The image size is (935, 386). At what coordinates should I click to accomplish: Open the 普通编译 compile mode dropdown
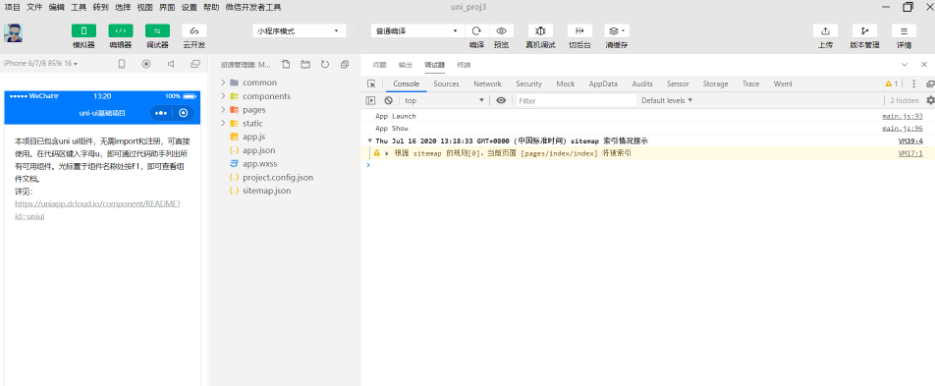[417, 31]
